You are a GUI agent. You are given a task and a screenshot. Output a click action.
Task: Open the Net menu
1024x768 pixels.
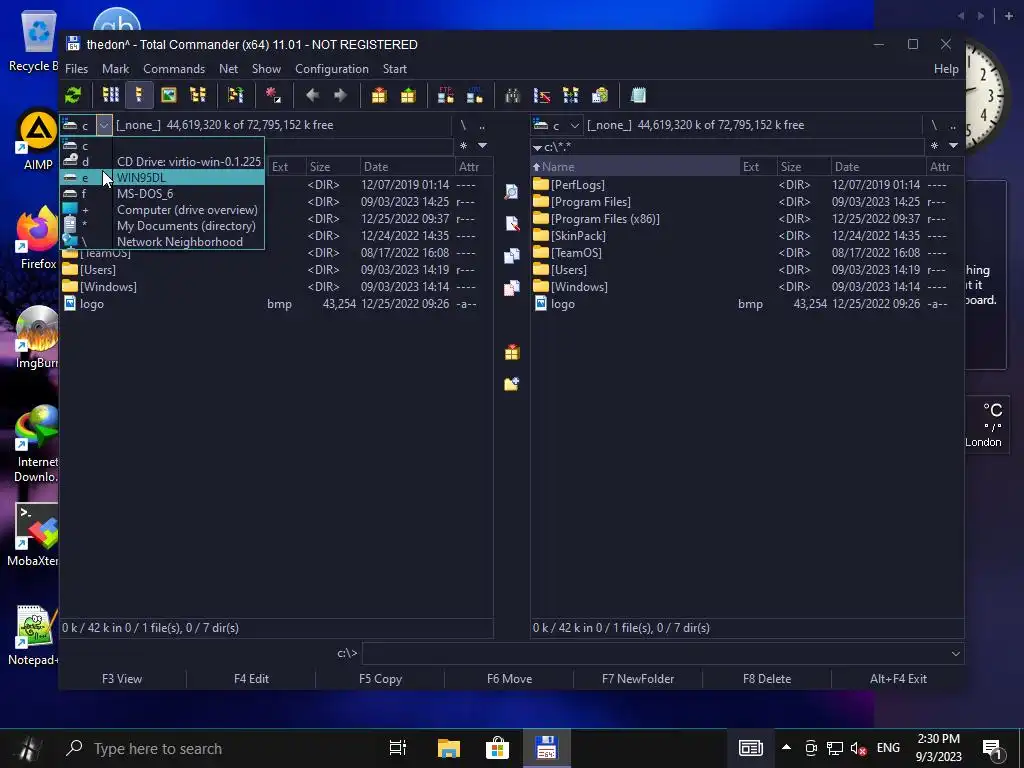[229, 69]
